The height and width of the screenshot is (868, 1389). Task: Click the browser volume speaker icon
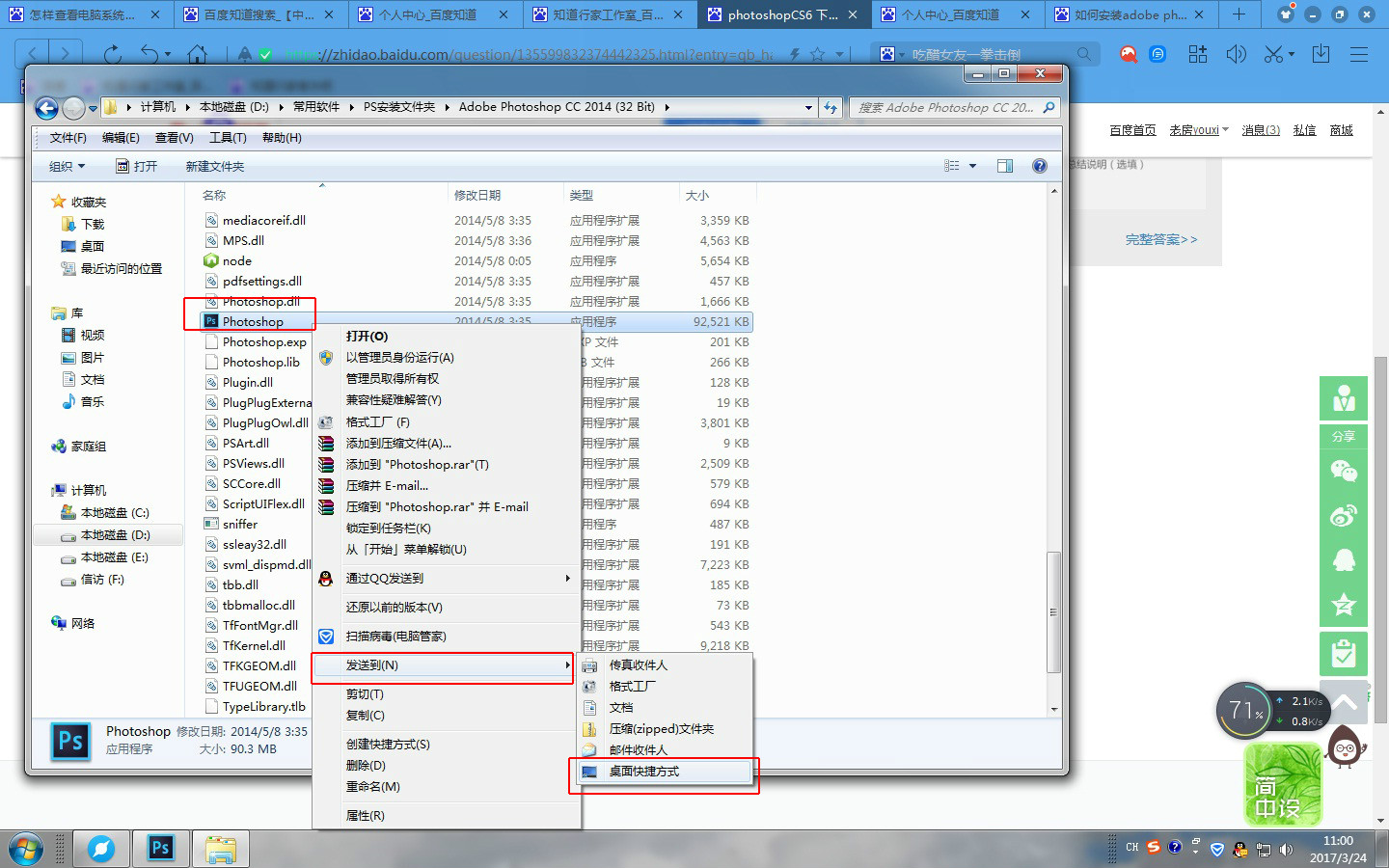pyautogui.click(x=1236, y=54)
